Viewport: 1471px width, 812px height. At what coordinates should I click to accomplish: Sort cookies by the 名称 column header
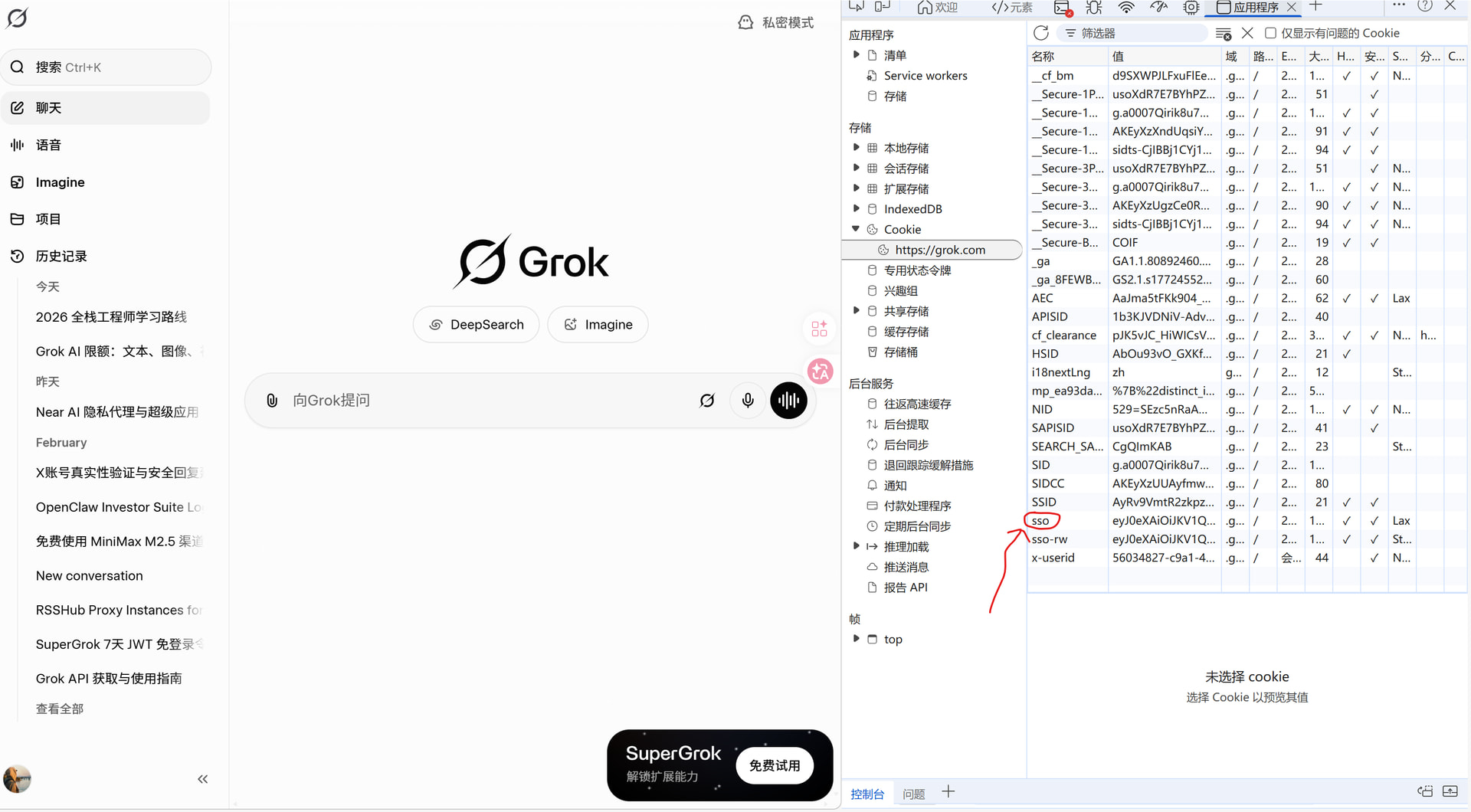tap(1067, 56)
